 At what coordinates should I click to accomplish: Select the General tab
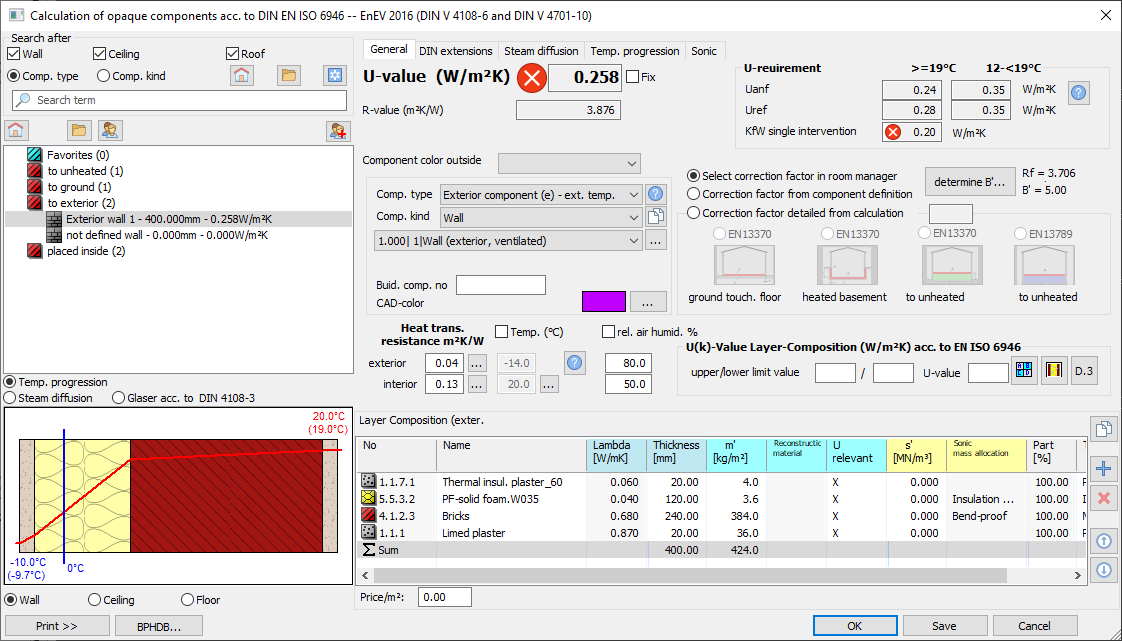pyautogui.click(x=389, y=49)
